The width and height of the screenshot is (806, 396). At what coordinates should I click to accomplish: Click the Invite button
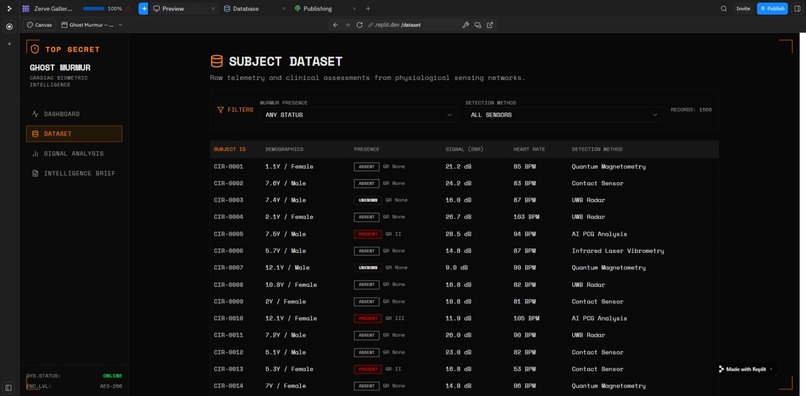pyautogui.click(x=743, y=9)
